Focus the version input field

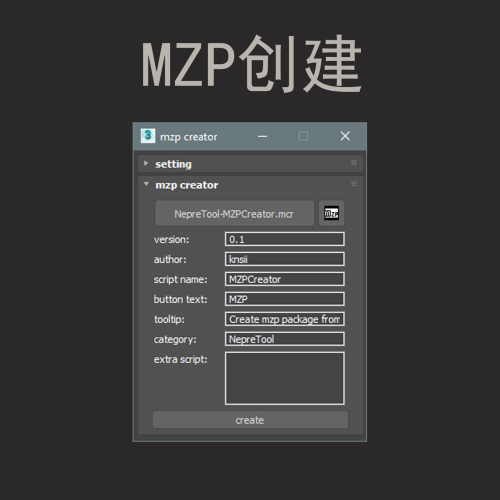point(285,239)
